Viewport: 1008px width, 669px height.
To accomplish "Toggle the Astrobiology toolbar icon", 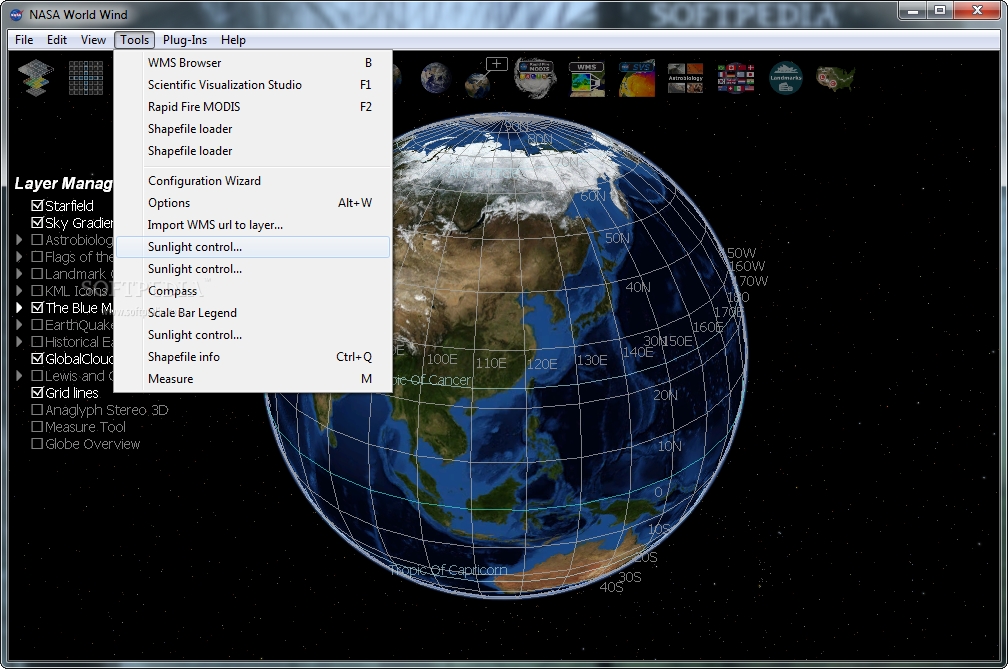I will (685, 78).
